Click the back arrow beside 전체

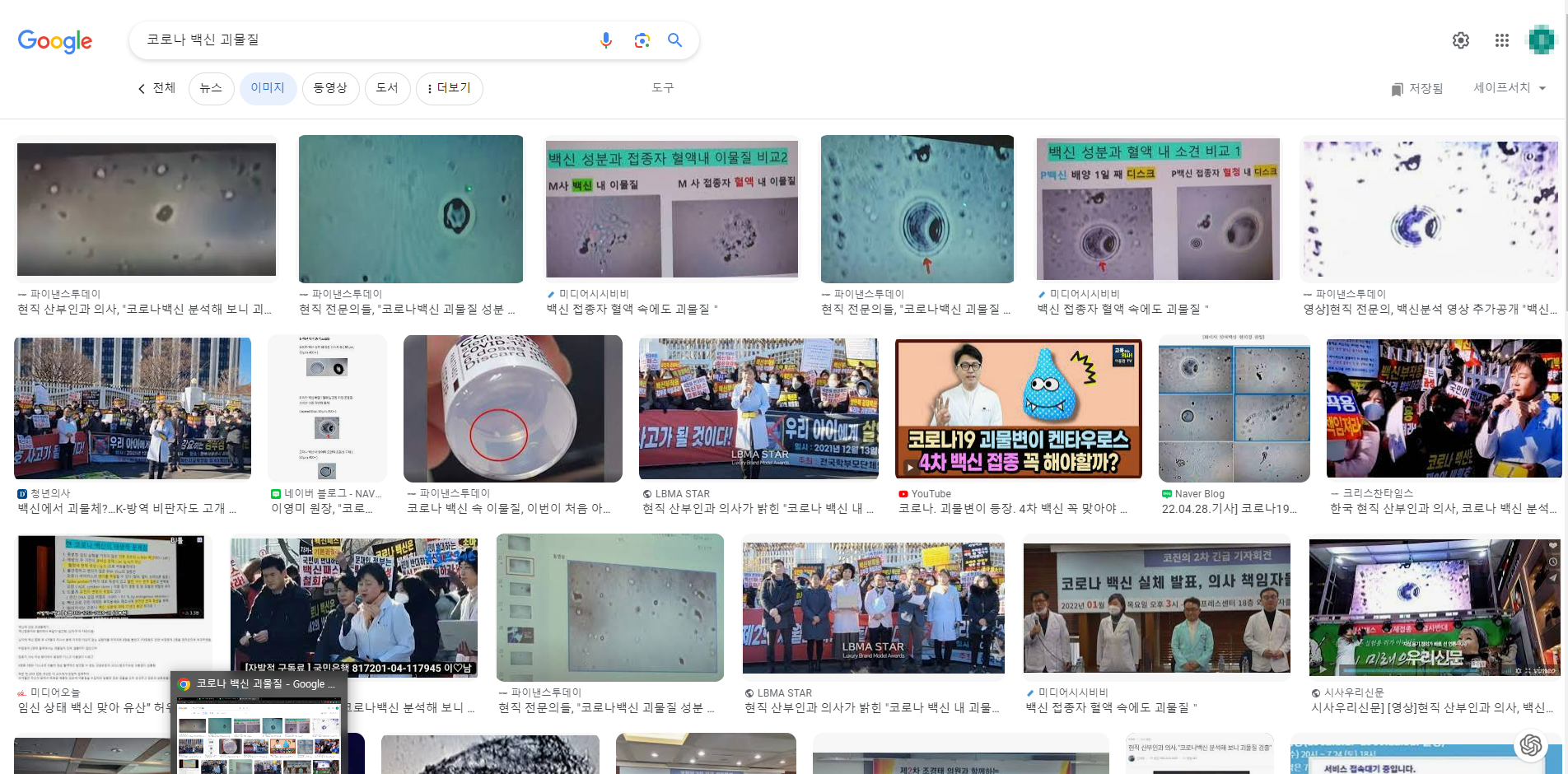click(142, 89)
